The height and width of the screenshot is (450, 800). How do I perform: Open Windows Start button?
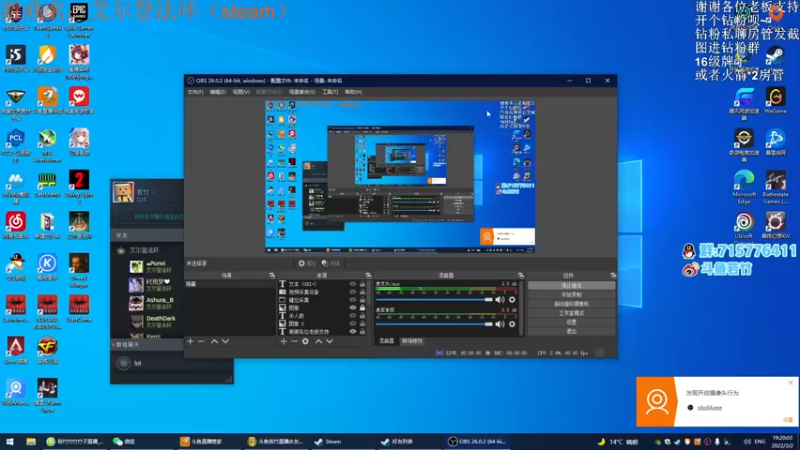pyautogui.click(x=10, y=441)
